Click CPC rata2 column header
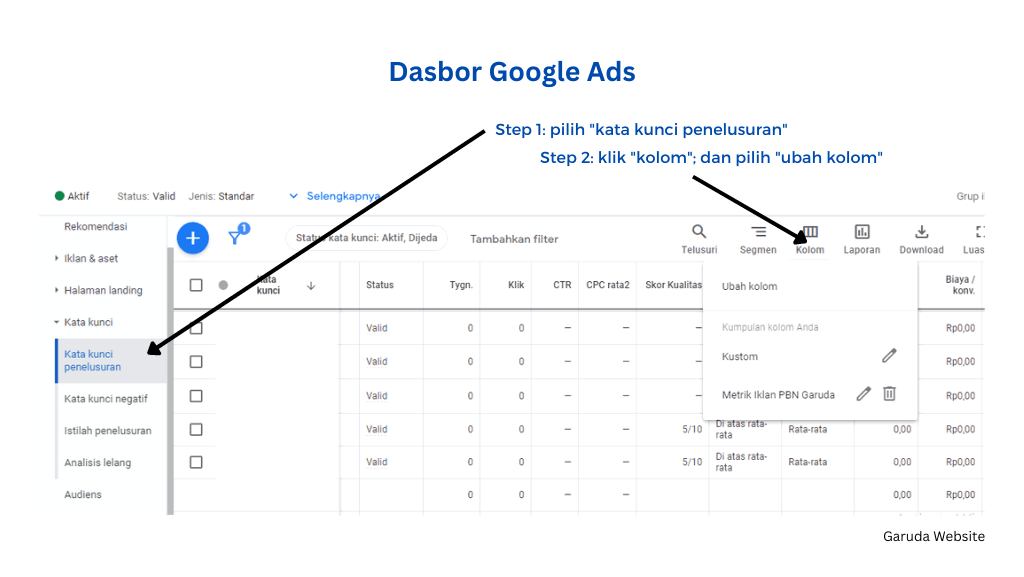Image resolution: width=1024 pixels, height=577 pixels. pos(607,285)
